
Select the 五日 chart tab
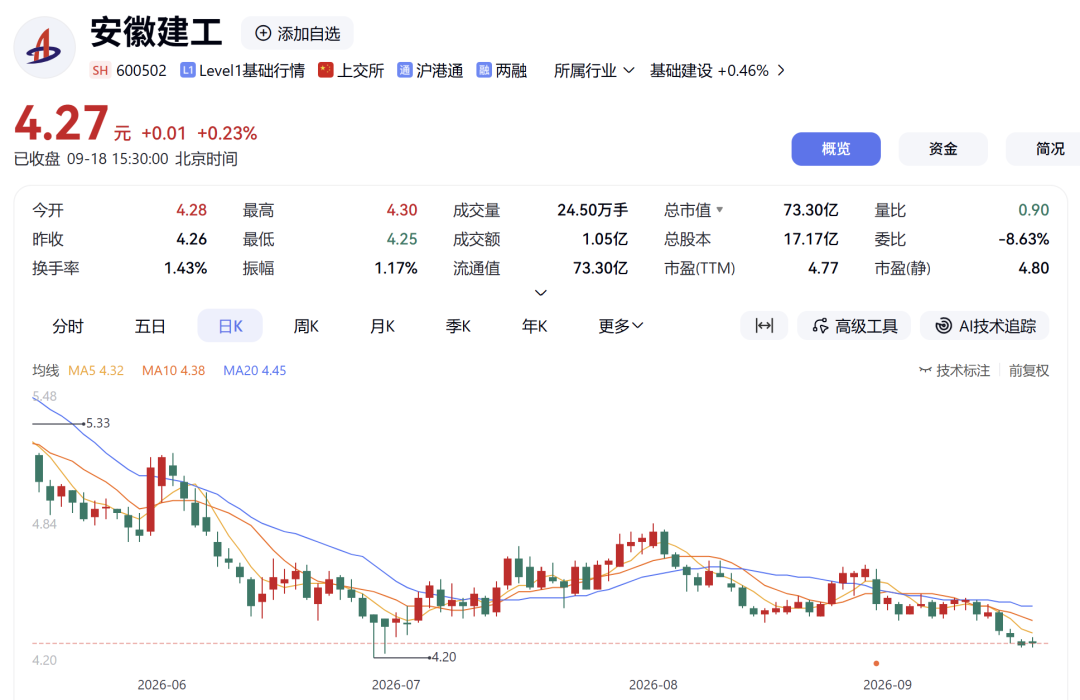(x=149, y=326)
